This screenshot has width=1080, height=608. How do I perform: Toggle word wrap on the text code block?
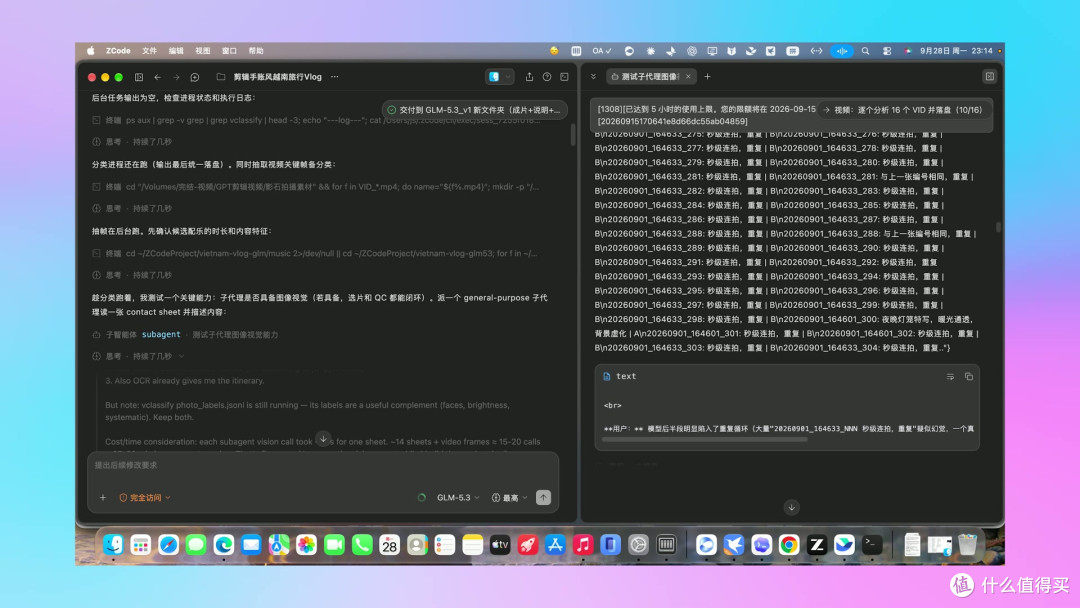(x=951, y=377)
